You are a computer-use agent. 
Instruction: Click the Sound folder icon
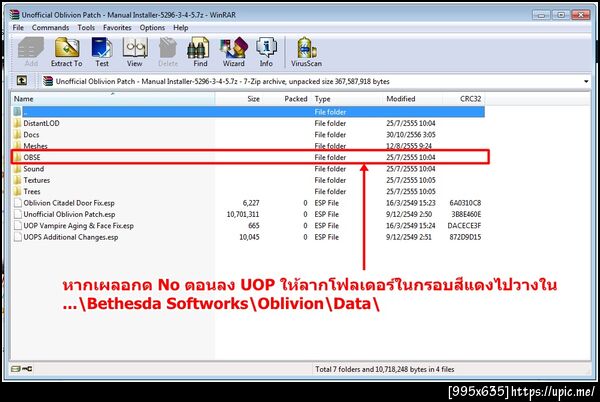17,169
